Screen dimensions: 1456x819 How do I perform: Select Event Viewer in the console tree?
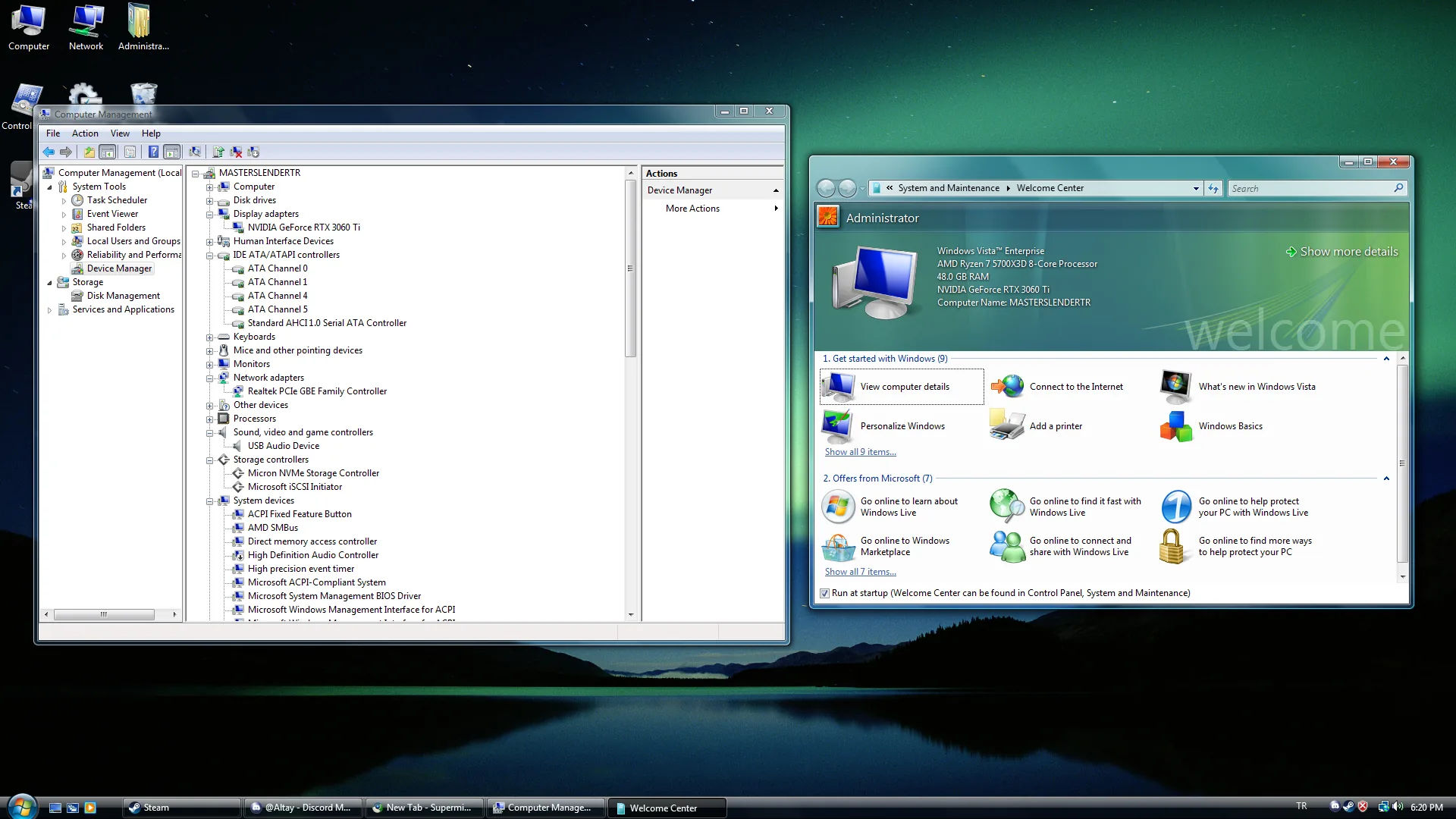[112, 214]
